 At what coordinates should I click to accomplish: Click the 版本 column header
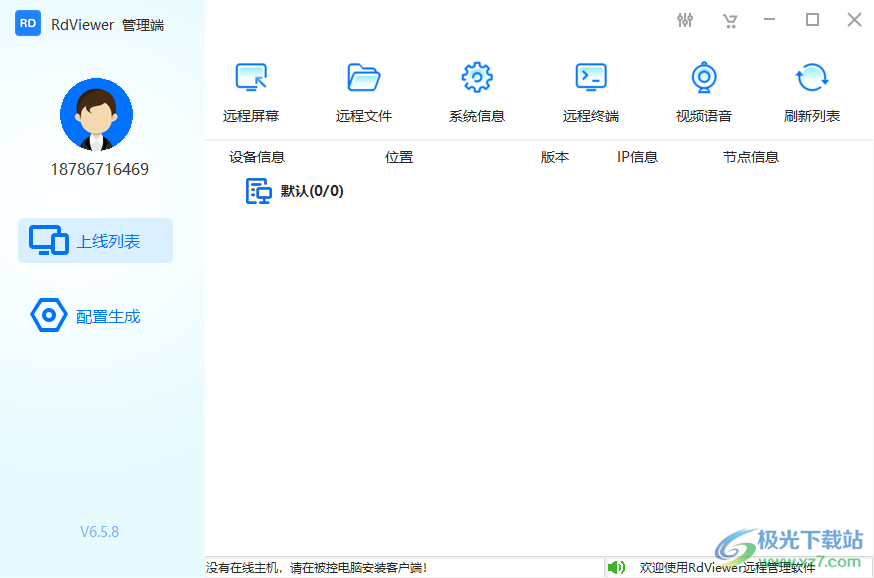tap(555, 157)
